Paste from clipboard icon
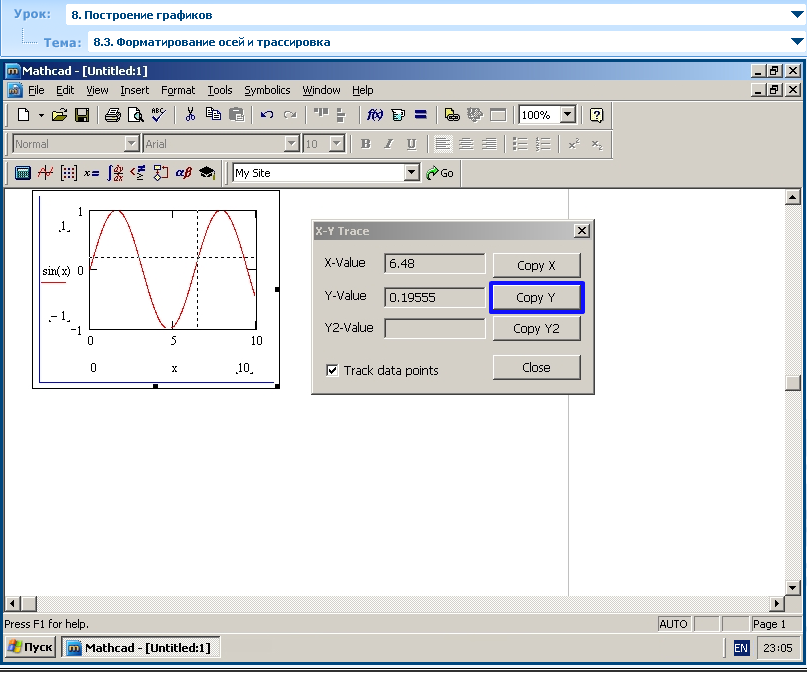Screen dimensions: 807x682 click(x=236, y=115)
